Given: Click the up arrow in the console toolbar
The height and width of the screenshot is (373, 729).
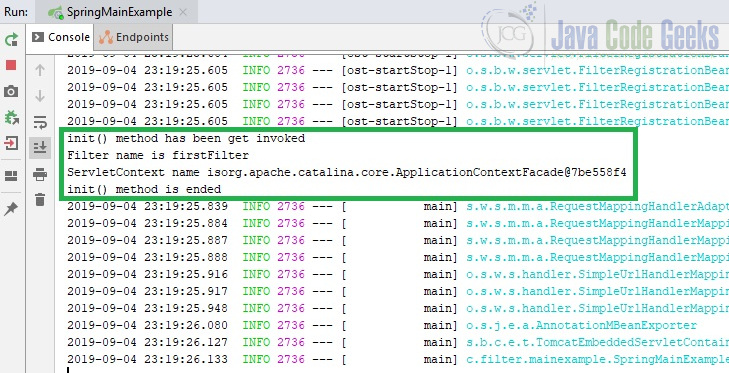Looking at the screenshot, I should click(x=40, y=70).
